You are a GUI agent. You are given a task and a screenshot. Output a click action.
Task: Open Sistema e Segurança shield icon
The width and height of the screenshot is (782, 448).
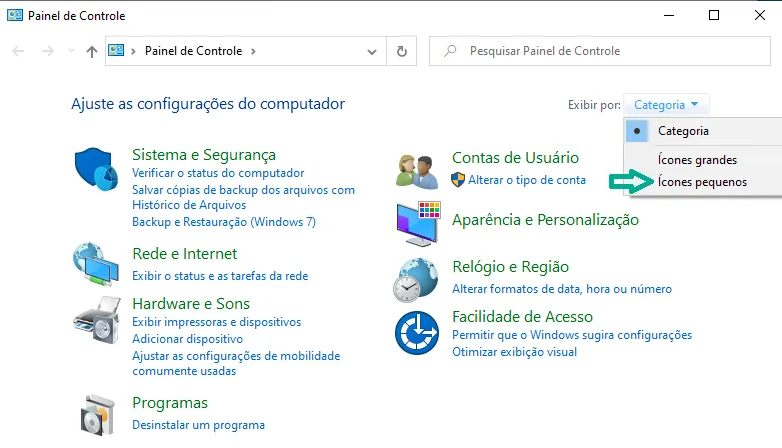pyautogui.click(x=96, y=169)
